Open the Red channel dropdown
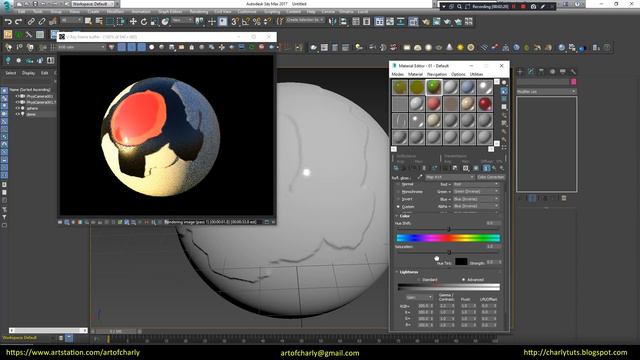Image resolution: width=640 pixels, height=360 pixels. (476, 184)
